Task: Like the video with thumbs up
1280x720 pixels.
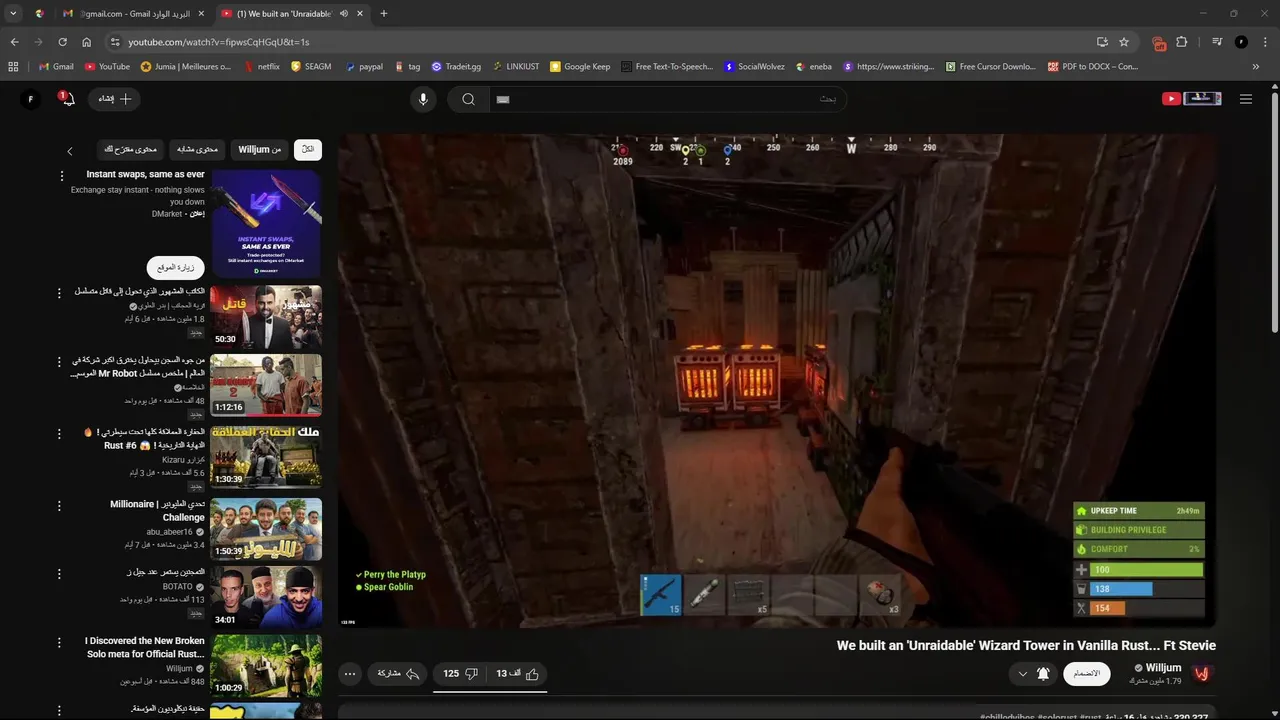Action: [519, 674]
